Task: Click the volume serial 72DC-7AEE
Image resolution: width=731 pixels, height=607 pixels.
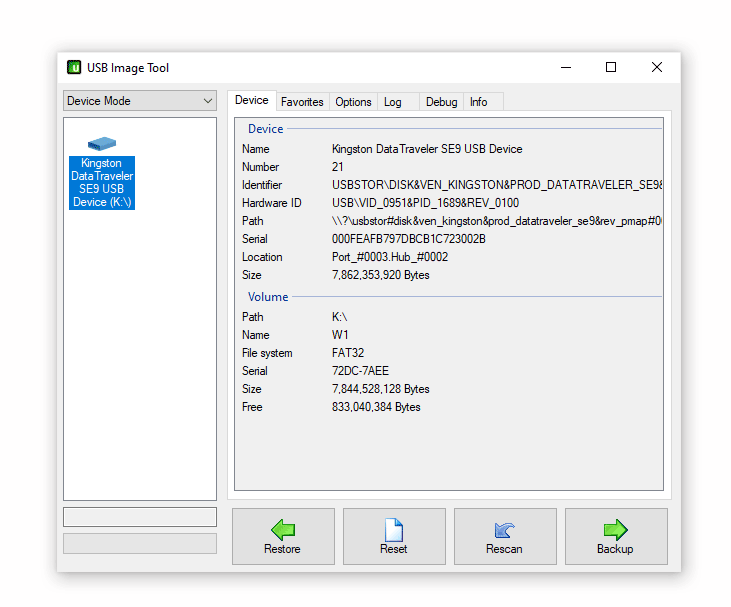Action: [x=360, y=371]
